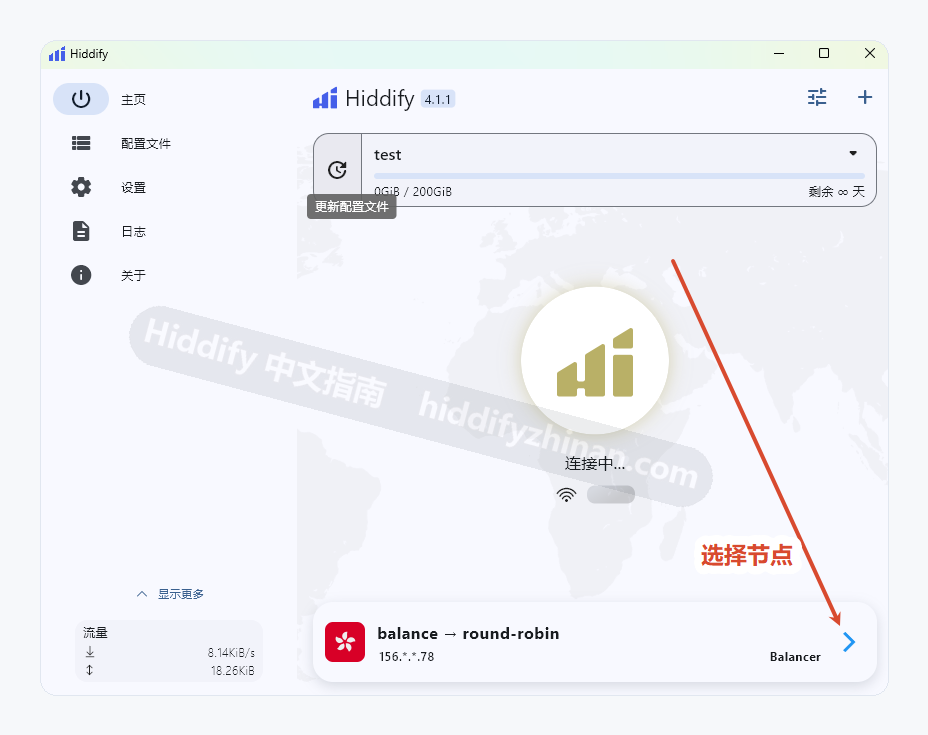Click the 流量 traffic card title
The image size is (928, 735).
tap(95, 633)
